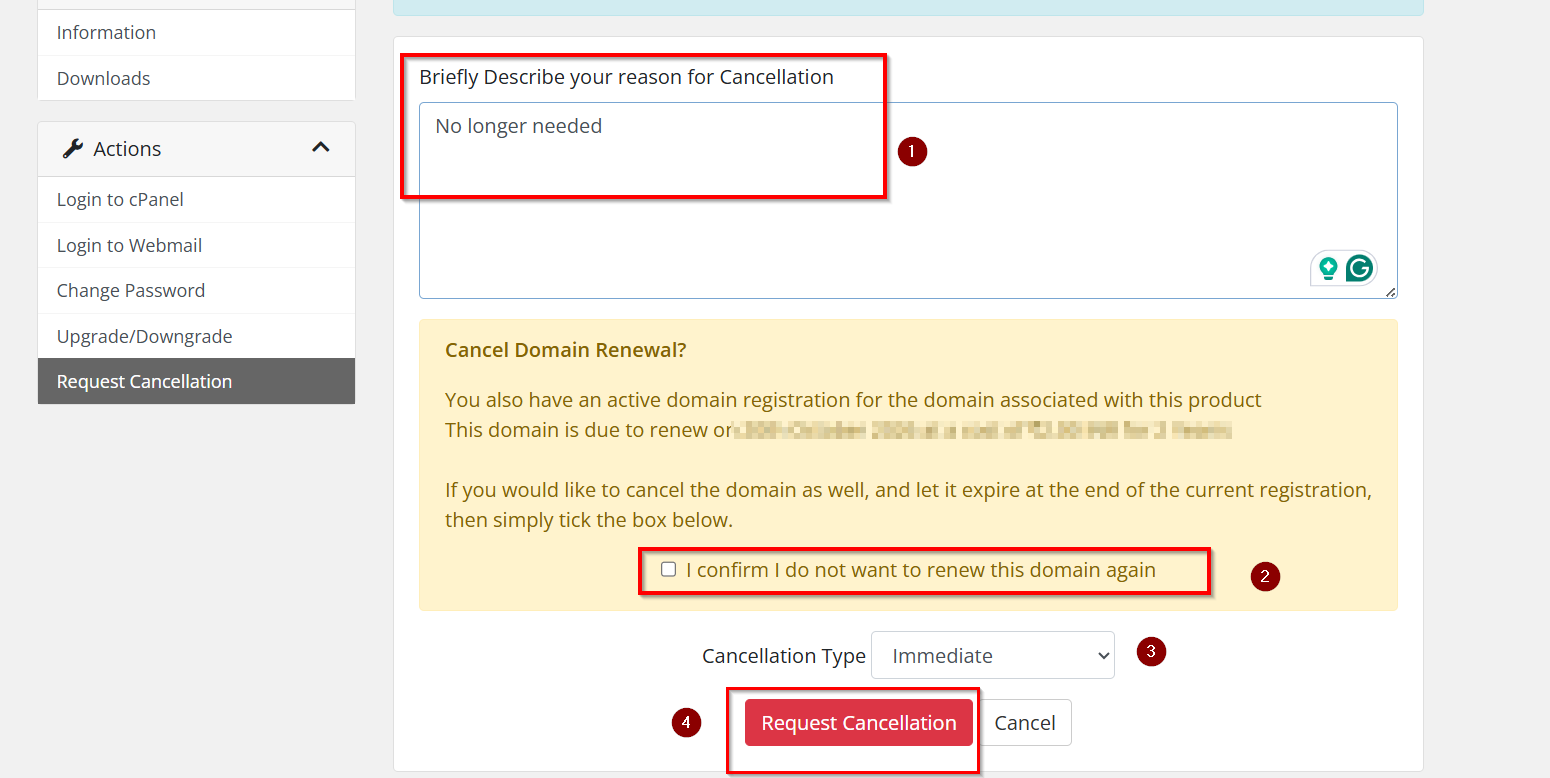Click the Grammarly lightbulb suggestions icon
Image resolution: width=1550 pixels, height=778 pixels.
pyautogui.click(x=1328, y=268)
